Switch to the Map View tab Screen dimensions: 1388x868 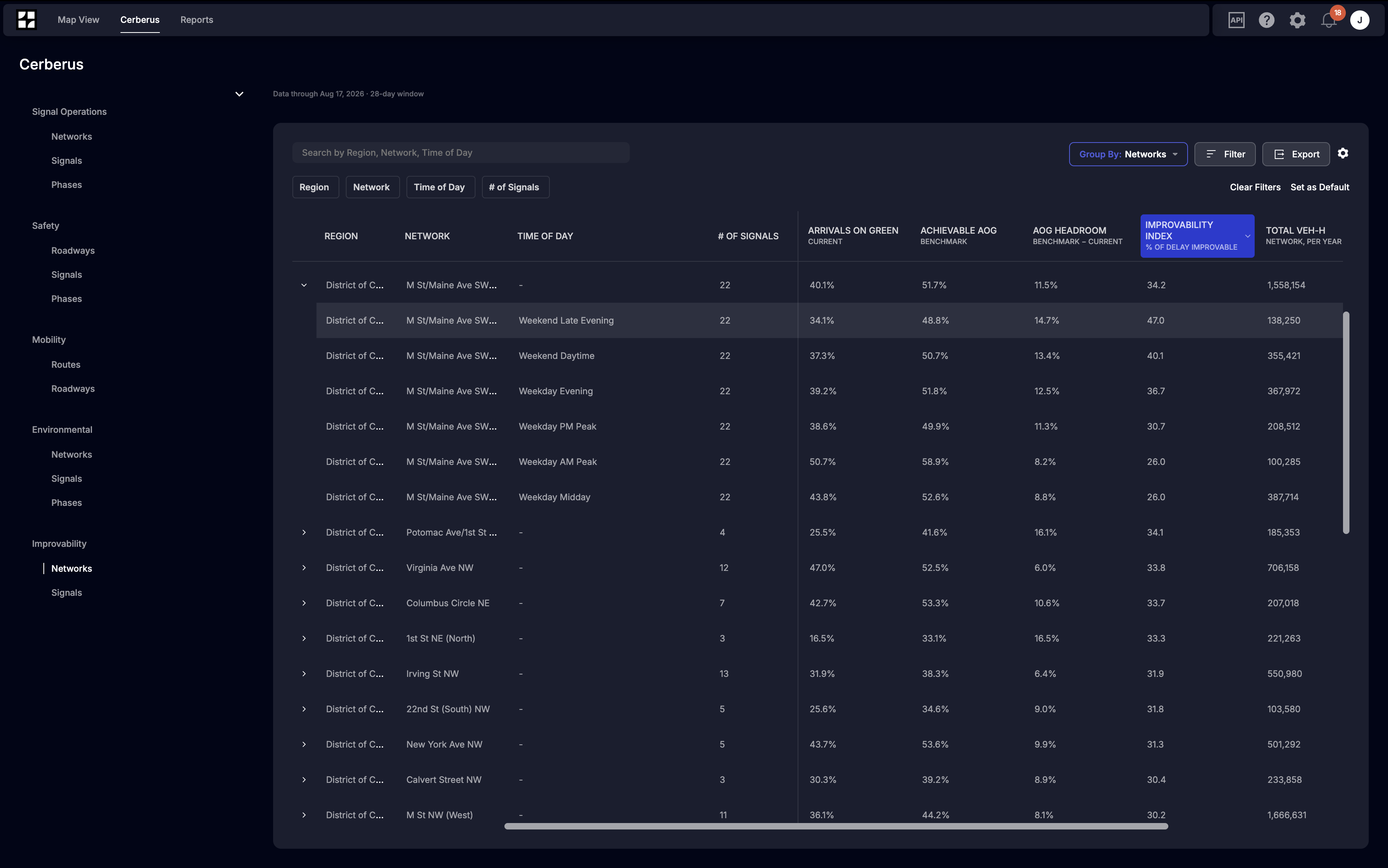(78, 20)
